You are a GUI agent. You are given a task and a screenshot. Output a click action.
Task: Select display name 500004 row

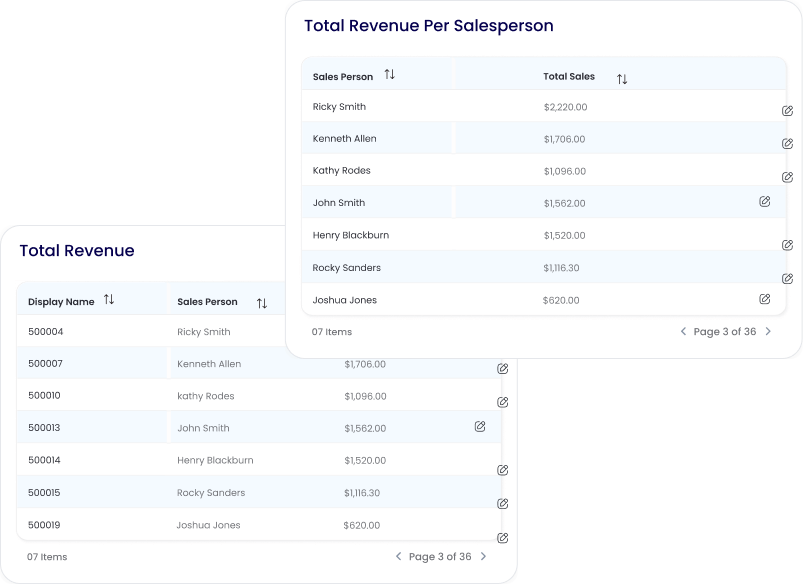[x=46, y=331]
